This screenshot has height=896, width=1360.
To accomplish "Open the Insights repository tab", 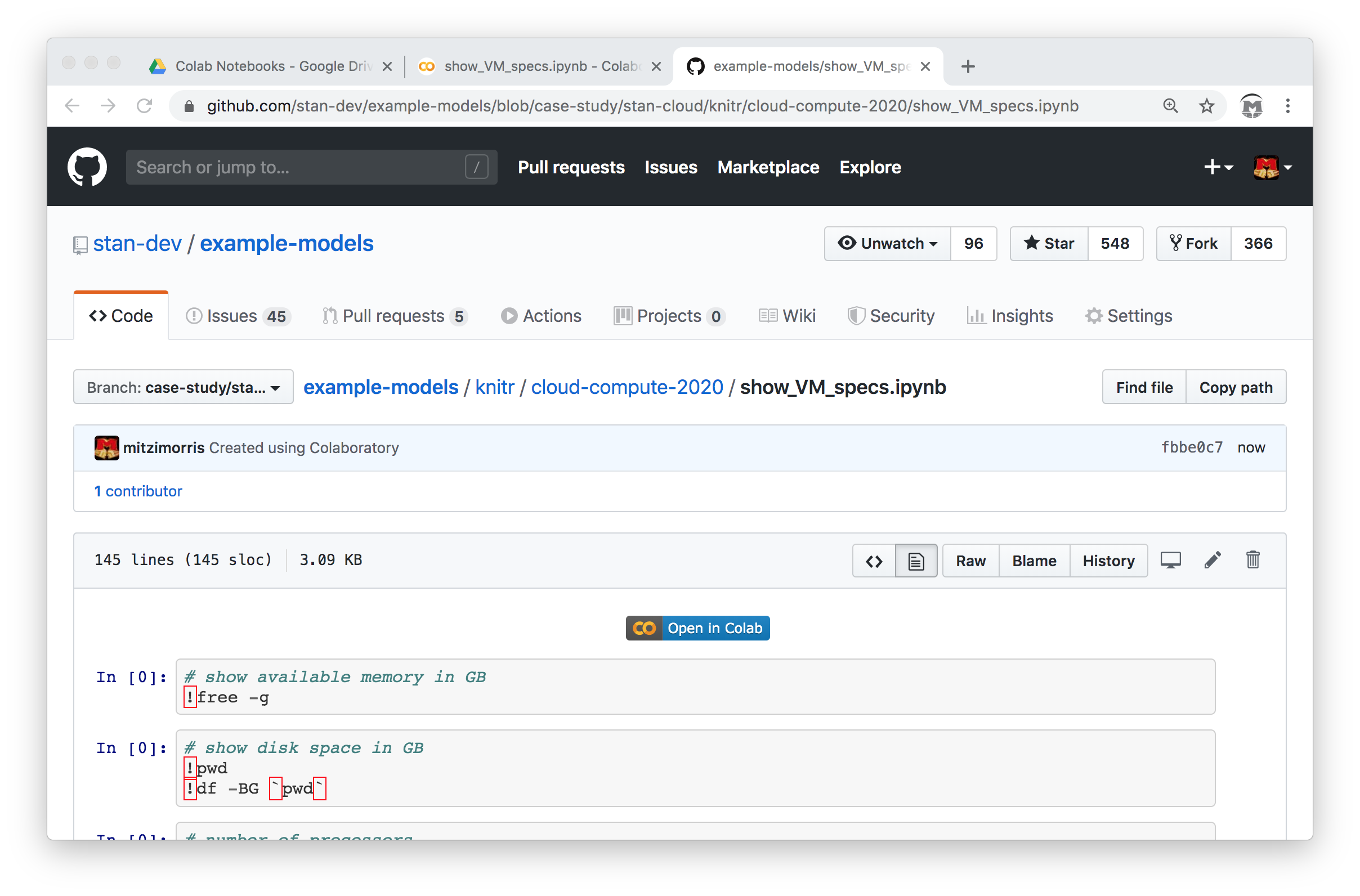I will pyautogui.click(x=1010, y=316).
